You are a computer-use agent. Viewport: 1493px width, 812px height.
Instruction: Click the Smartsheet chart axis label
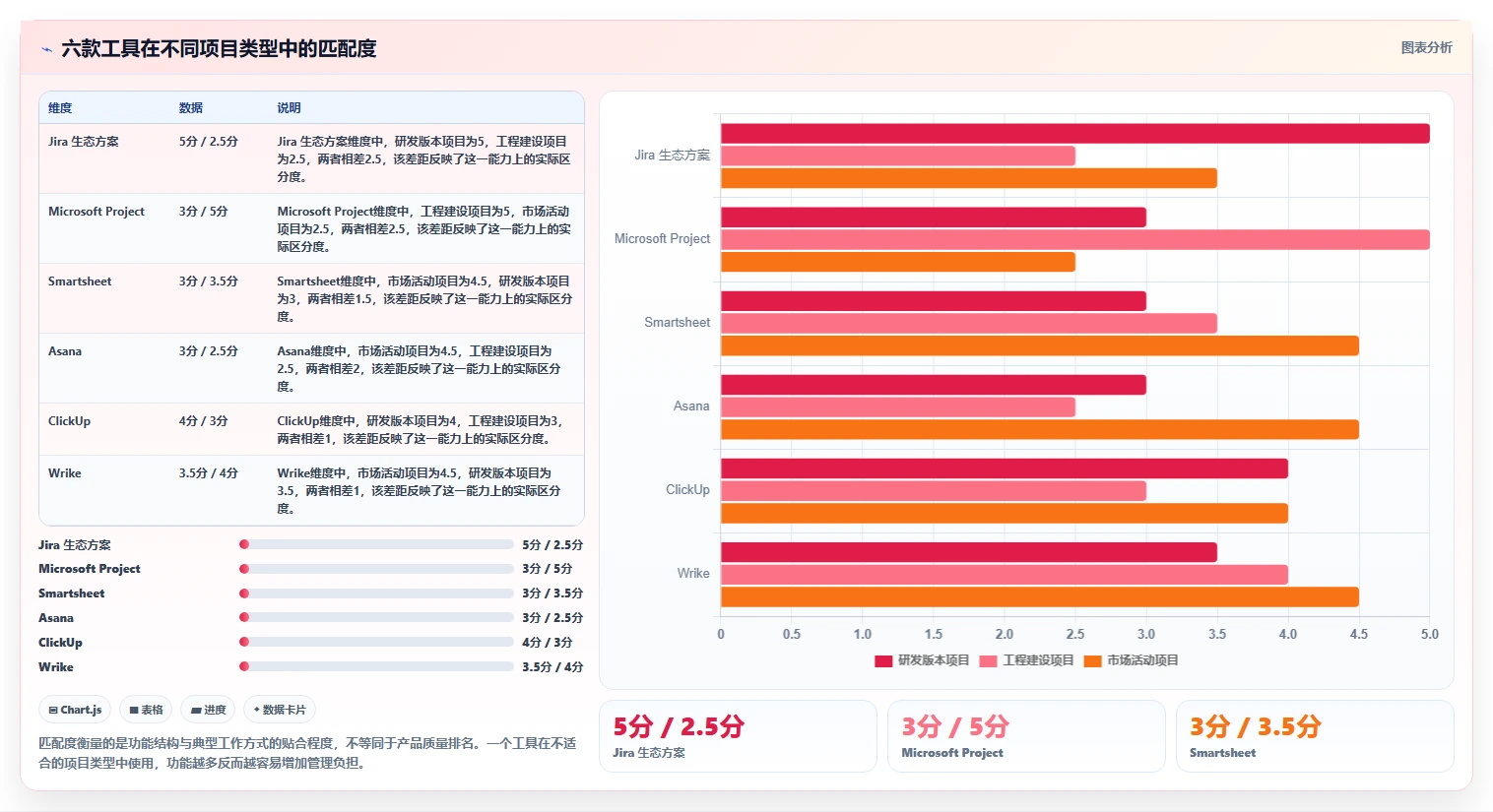(677, 323)
